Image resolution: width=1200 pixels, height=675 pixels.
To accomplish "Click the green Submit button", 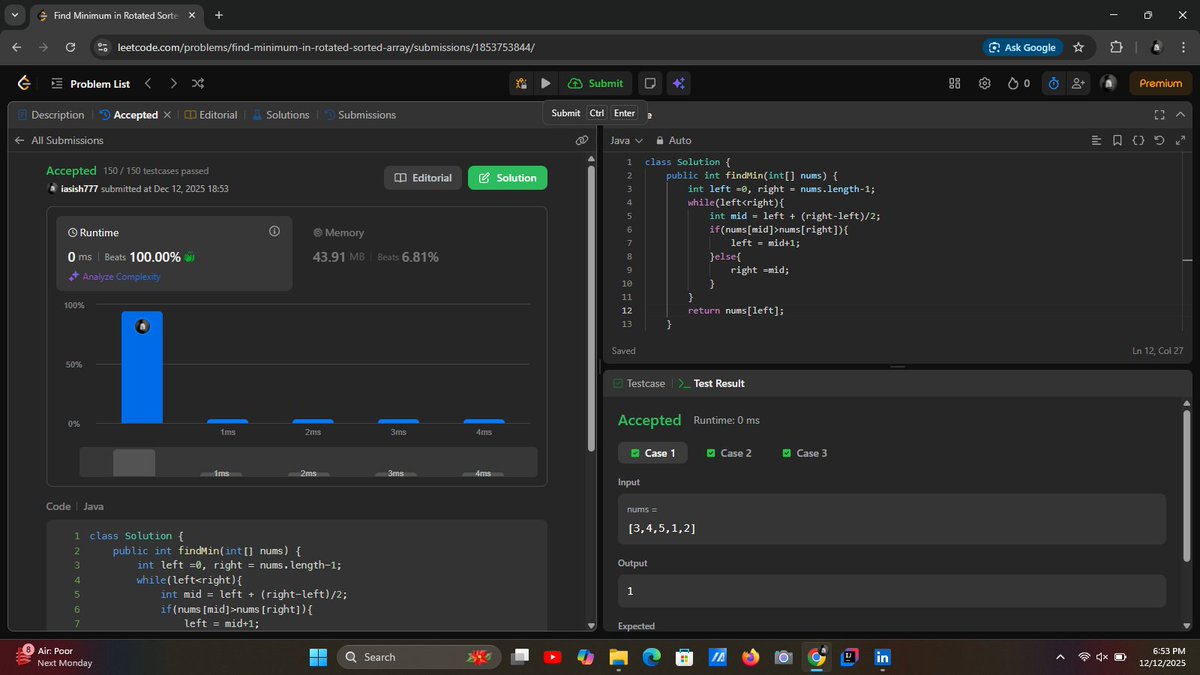I will 596,83.
